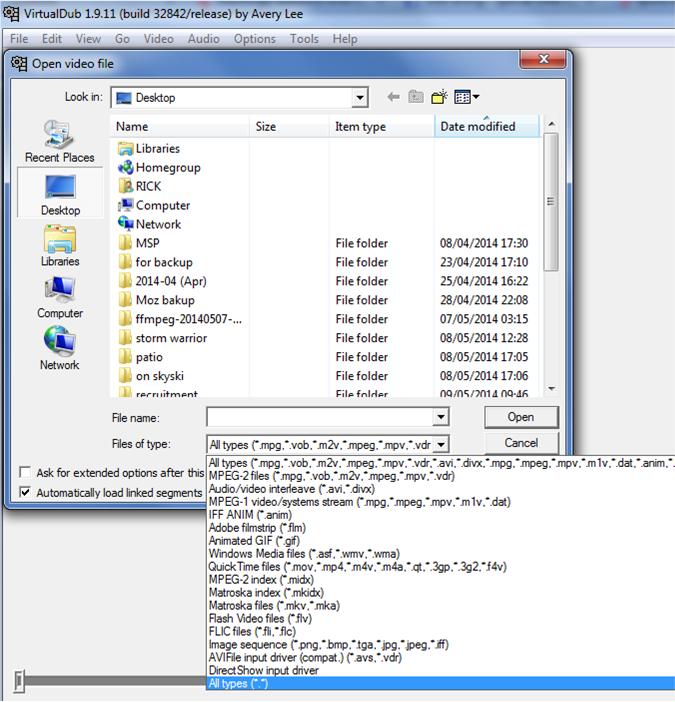Viewport: 675px width, 702px height.
Task: Select the storm warrior folder
Action: [x=162, y=338]
